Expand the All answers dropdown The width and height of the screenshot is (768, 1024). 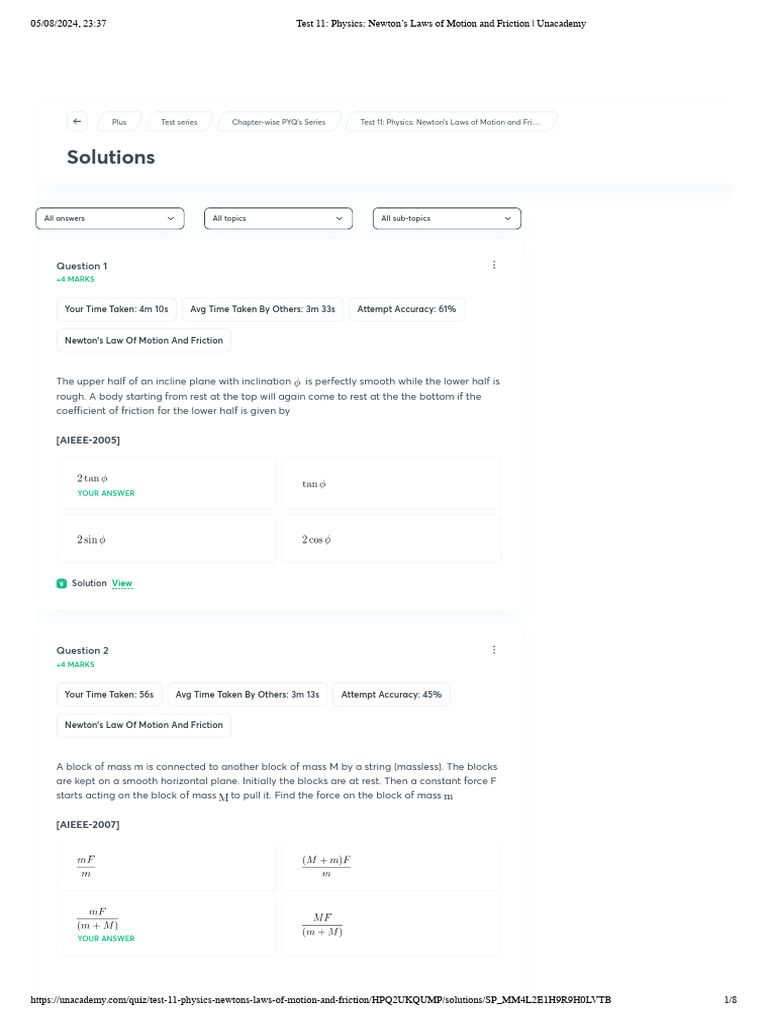click(x=110, y=218)
